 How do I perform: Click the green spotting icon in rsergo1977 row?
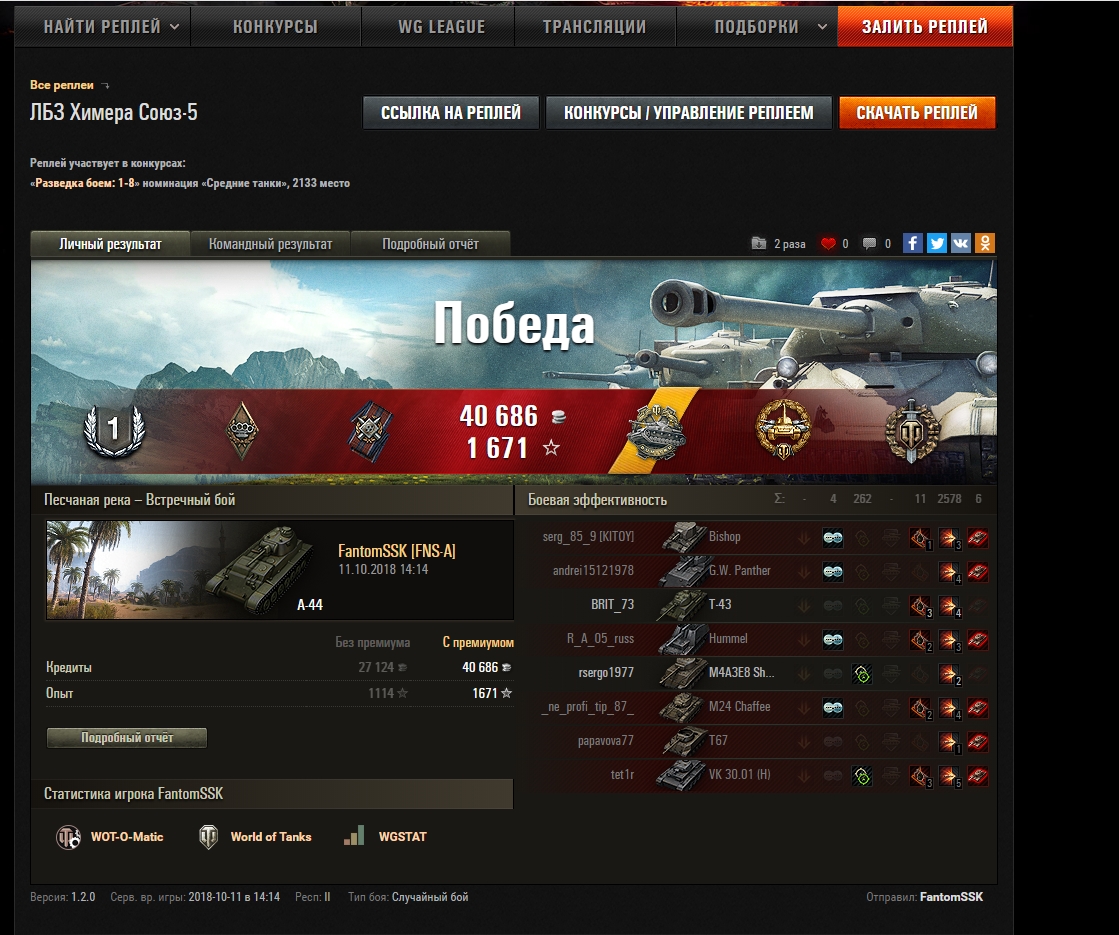coord(862,674)
